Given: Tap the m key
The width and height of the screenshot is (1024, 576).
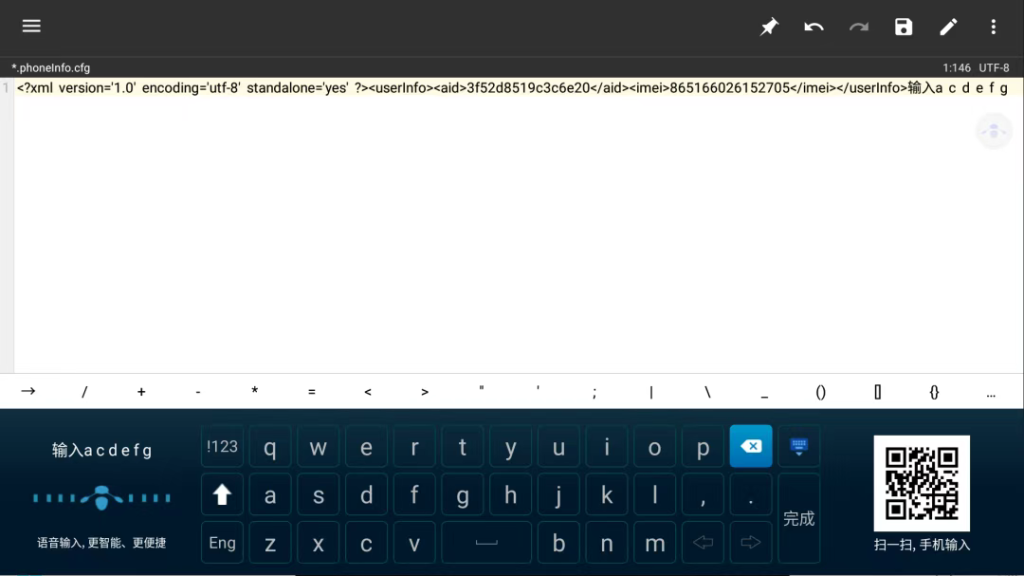Looking at the screenshot, I should pos(654,543).
